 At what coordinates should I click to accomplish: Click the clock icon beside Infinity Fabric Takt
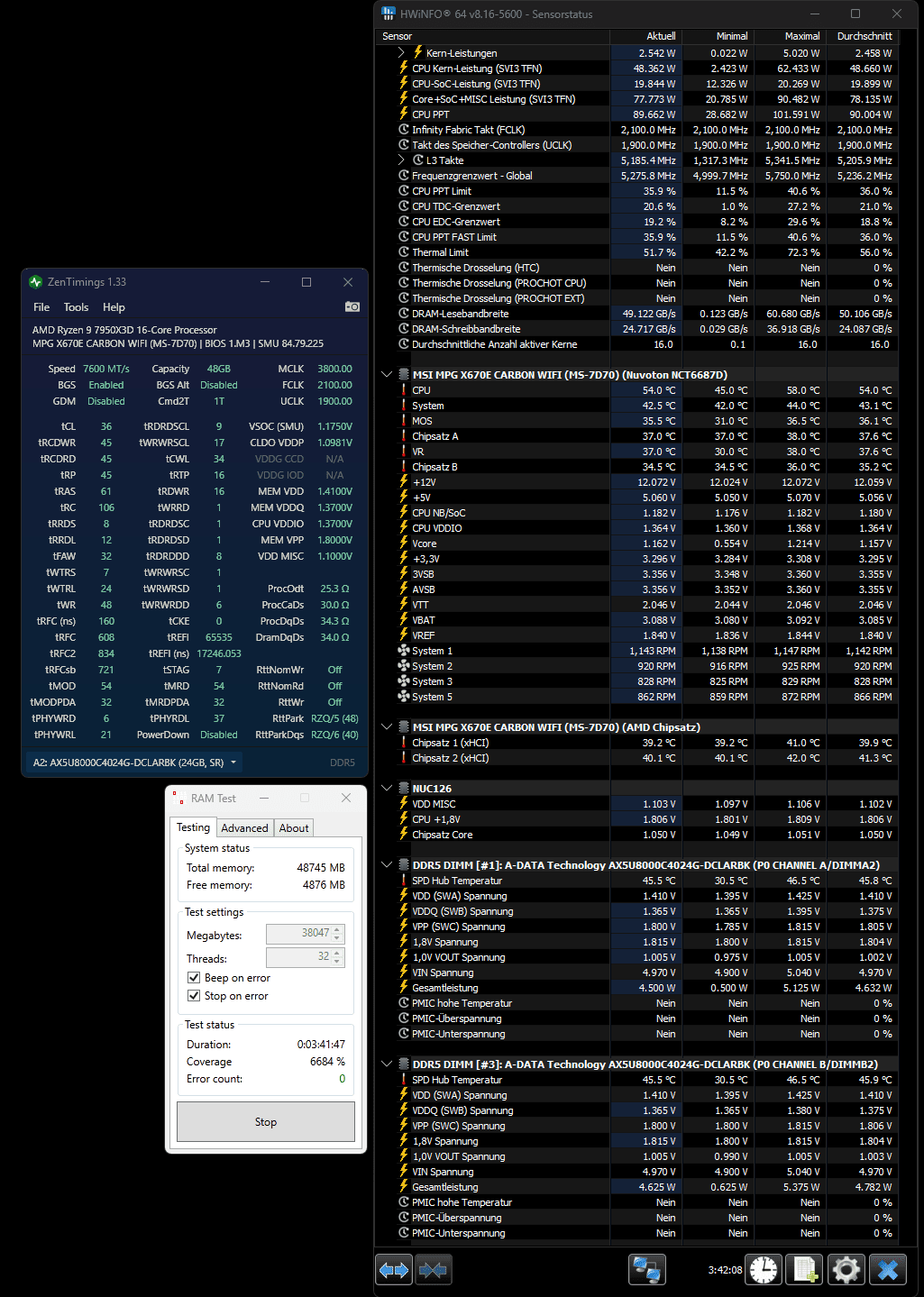[404, 130]
